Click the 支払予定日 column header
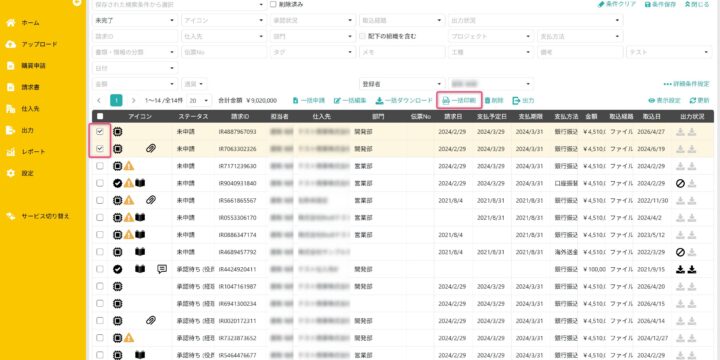The width and height of the screenshot is (720, 360). click(x=492, y=117)
